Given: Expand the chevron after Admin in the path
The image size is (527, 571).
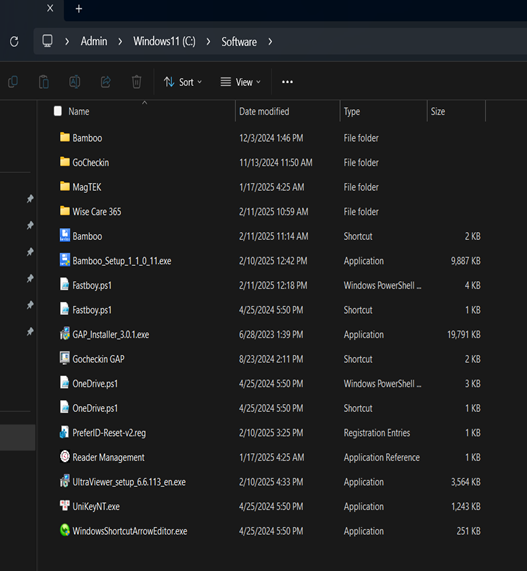Looking at the screenshot, I should pyautogui.click(x=120, y=42).
